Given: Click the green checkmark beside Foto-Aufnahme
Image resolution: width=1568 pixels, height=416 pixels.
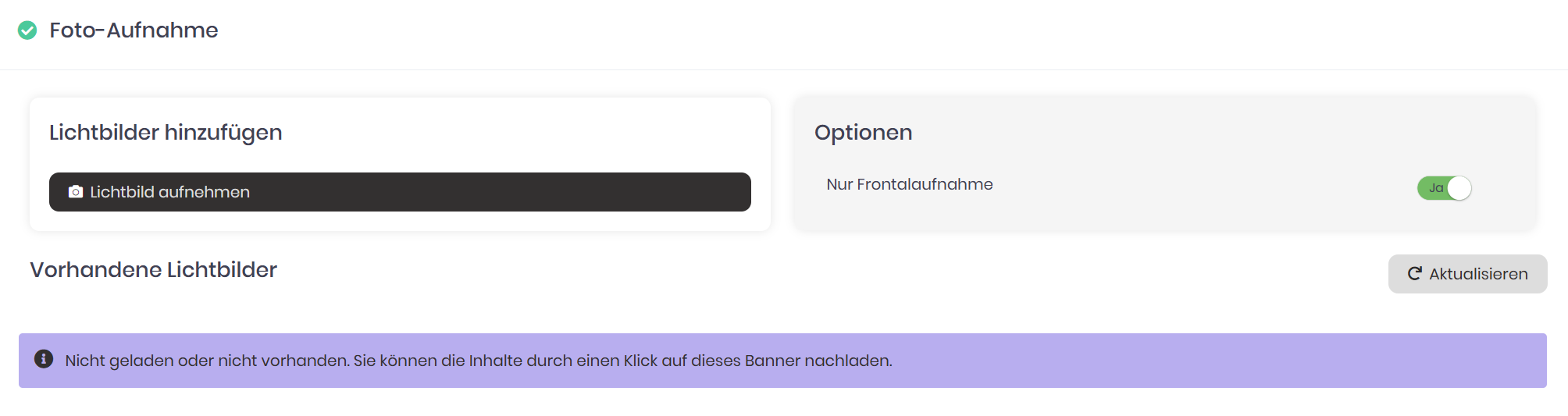Looking at the screenshot, I should click(x=27, y=30).
